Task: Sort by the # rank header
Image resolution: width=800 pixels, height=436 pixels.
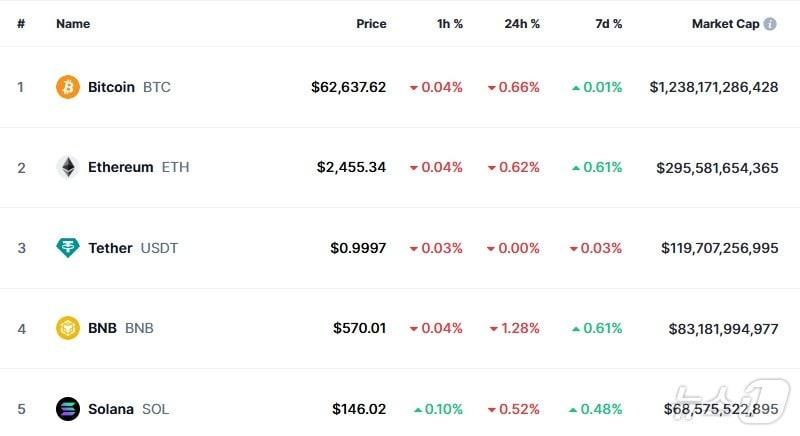Action: coord(21,24)
